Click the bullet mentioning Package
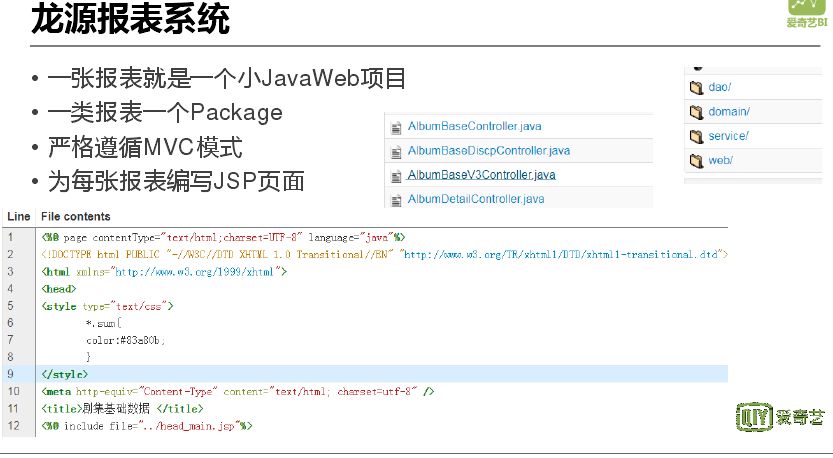This screenshot has height=458, width=833. (165, 113)
